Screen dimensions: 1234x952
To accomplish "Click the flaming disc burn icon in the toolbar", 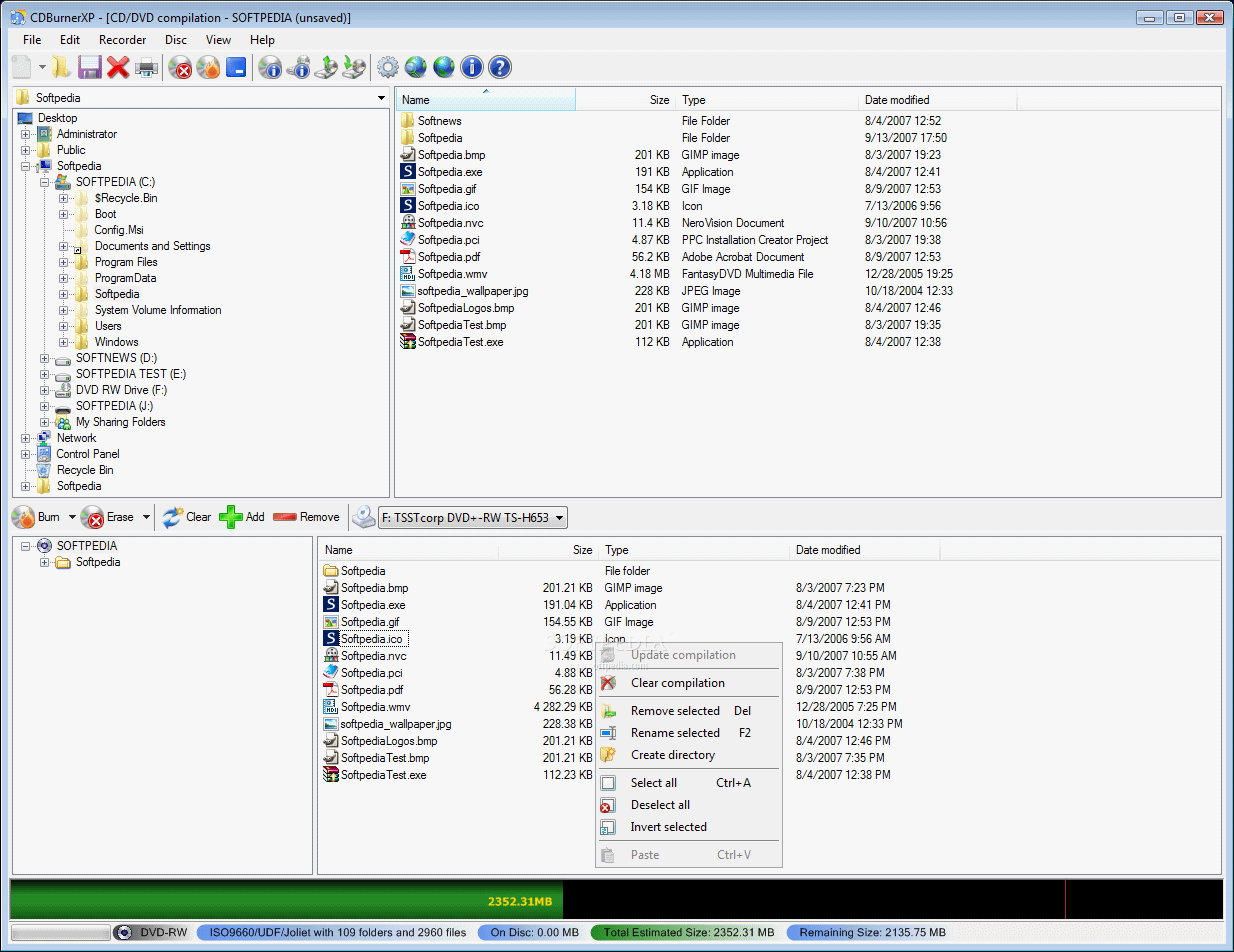I will pos(208,67).
